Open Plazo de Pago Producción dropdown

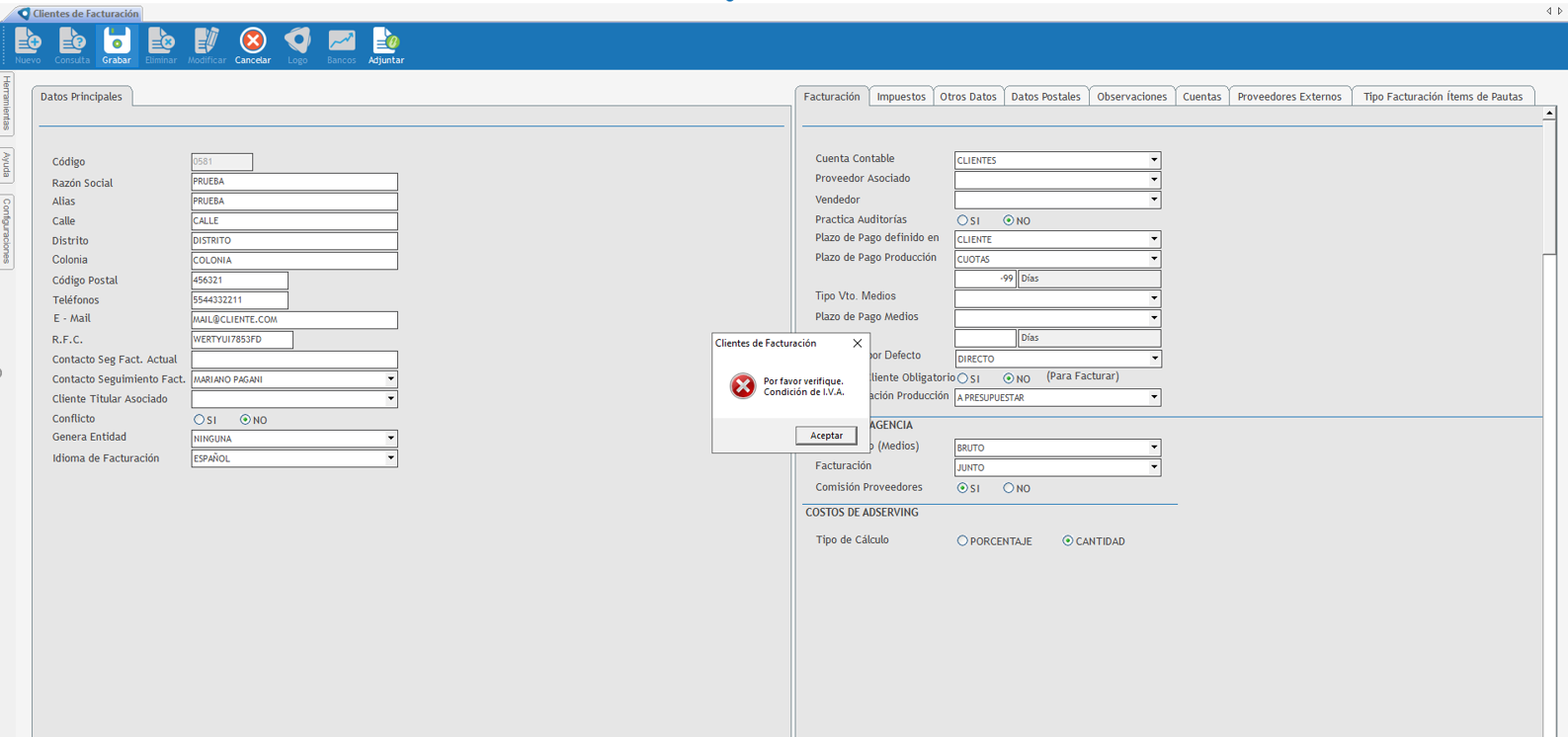[x=1153, y=259]
